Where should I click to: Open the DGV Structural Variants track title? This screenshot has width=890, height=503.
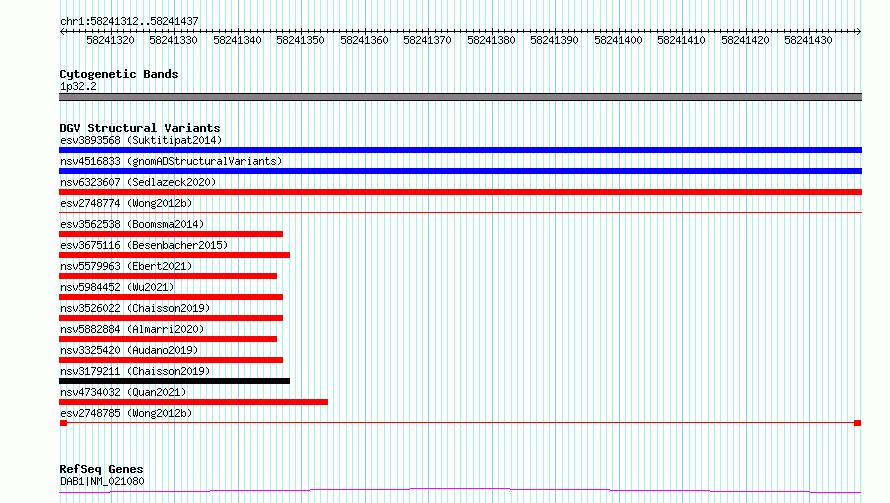point(140,128)
